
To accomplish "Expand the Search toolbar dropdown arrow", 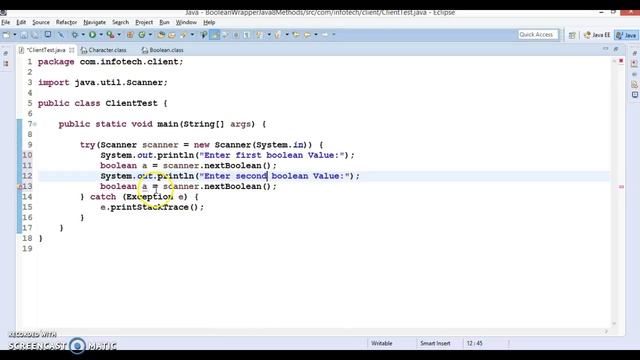I will (192, 35).
